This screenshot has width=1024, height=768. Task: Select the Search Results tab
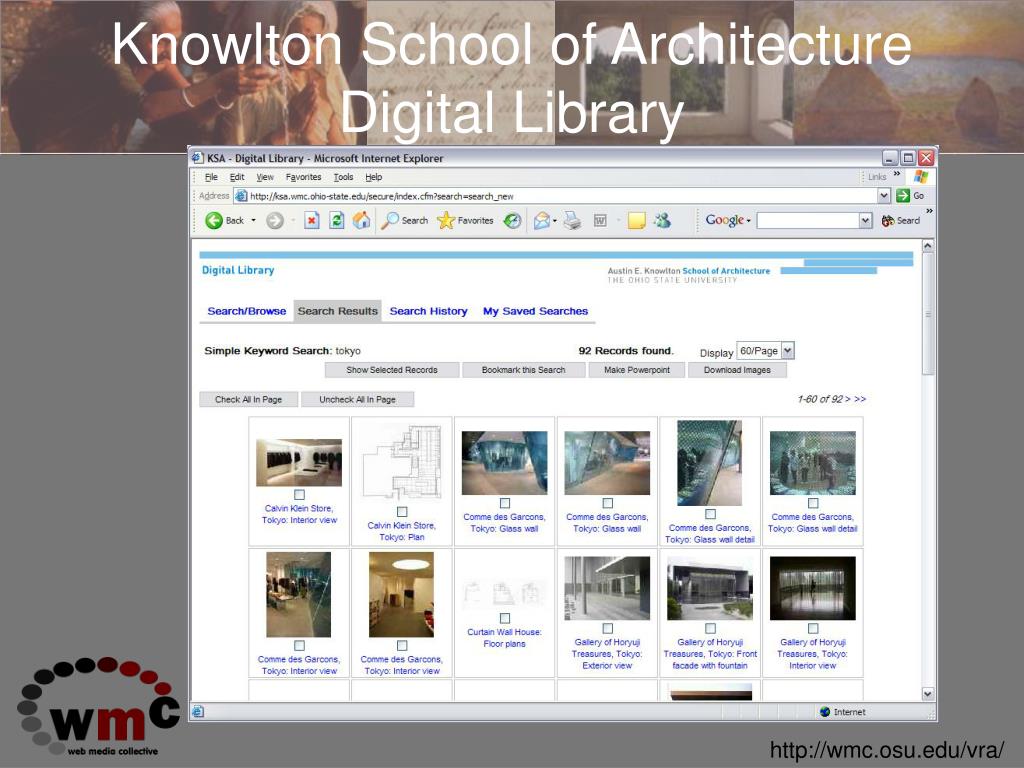tap(338, 312)
